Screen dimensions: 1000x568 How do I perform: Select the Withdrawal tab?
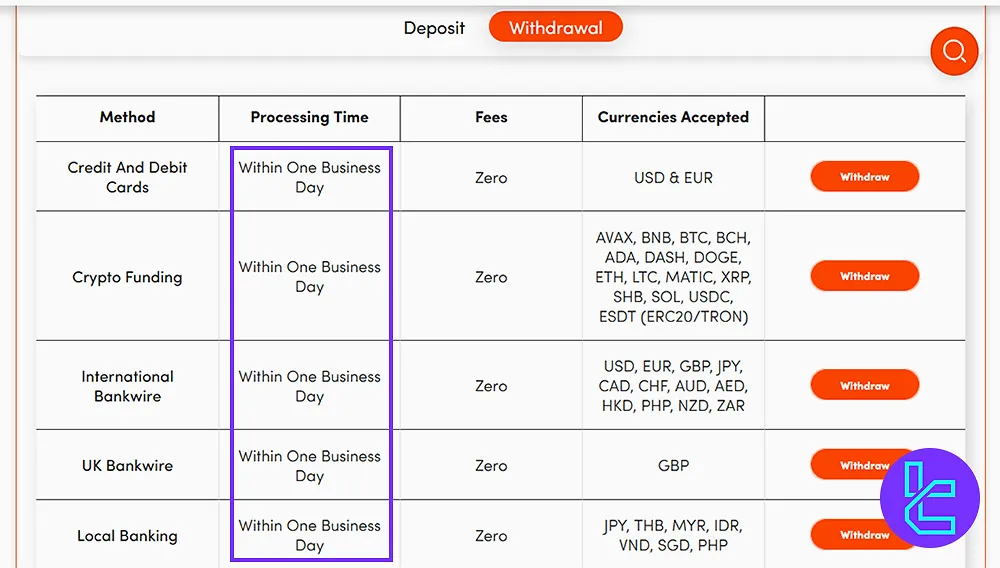click(555, 27)
